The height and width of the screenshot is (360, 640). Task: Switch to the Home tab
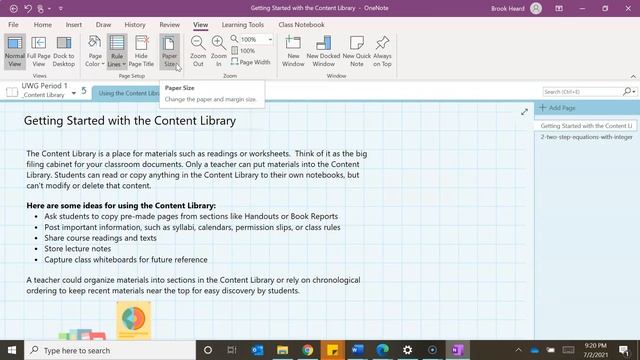pos(42,24)
